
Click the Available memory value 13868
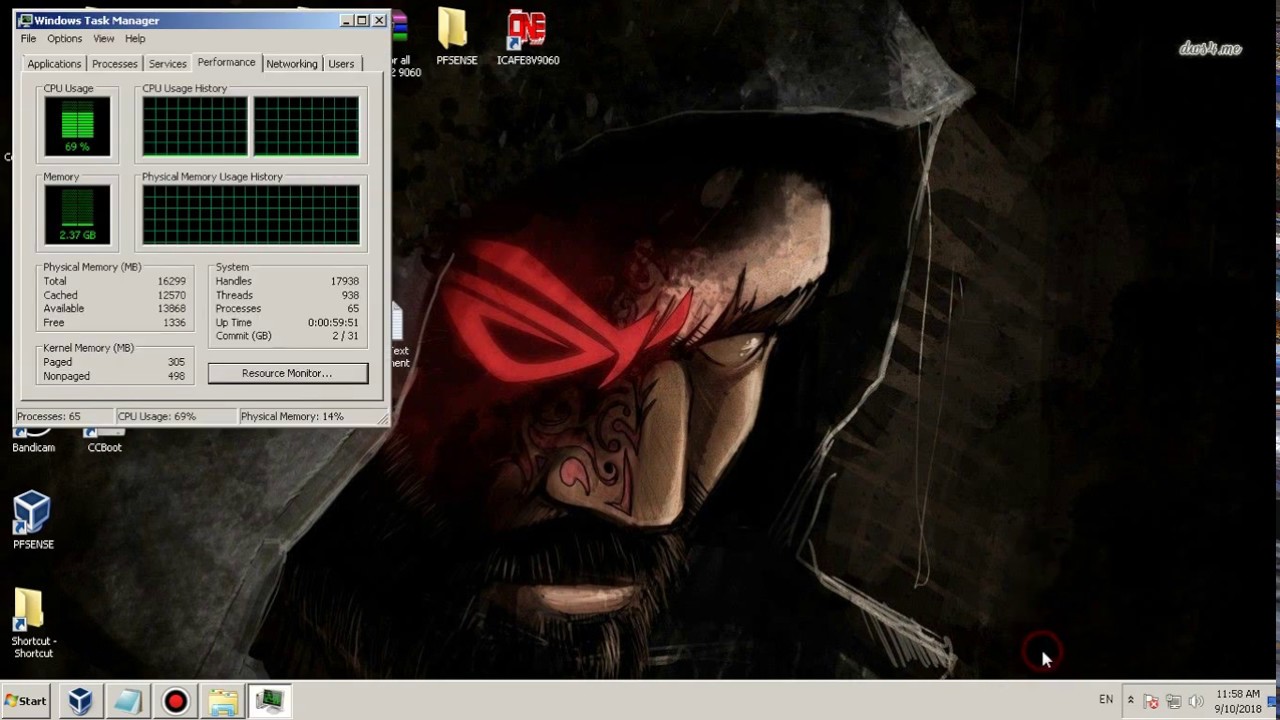171,308
